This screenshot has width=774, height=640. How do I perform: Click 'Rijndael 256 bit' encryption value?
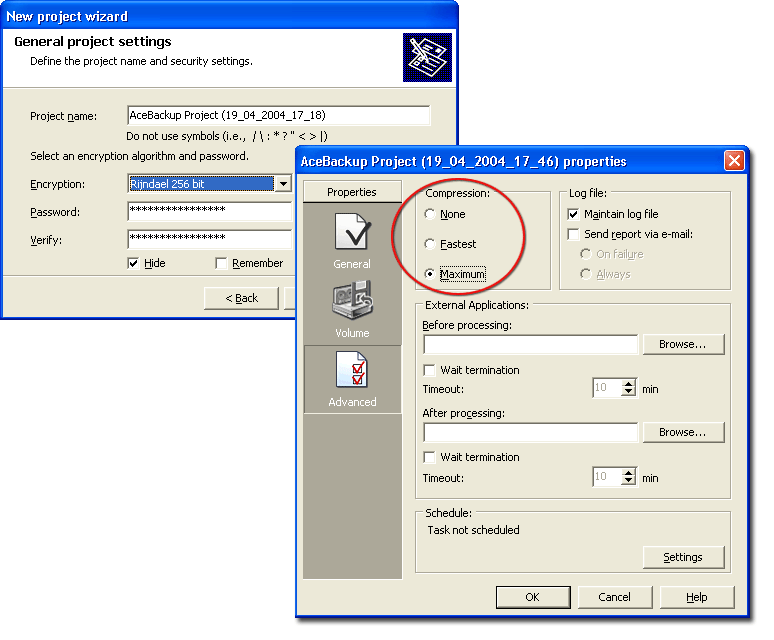coord(201,184)
